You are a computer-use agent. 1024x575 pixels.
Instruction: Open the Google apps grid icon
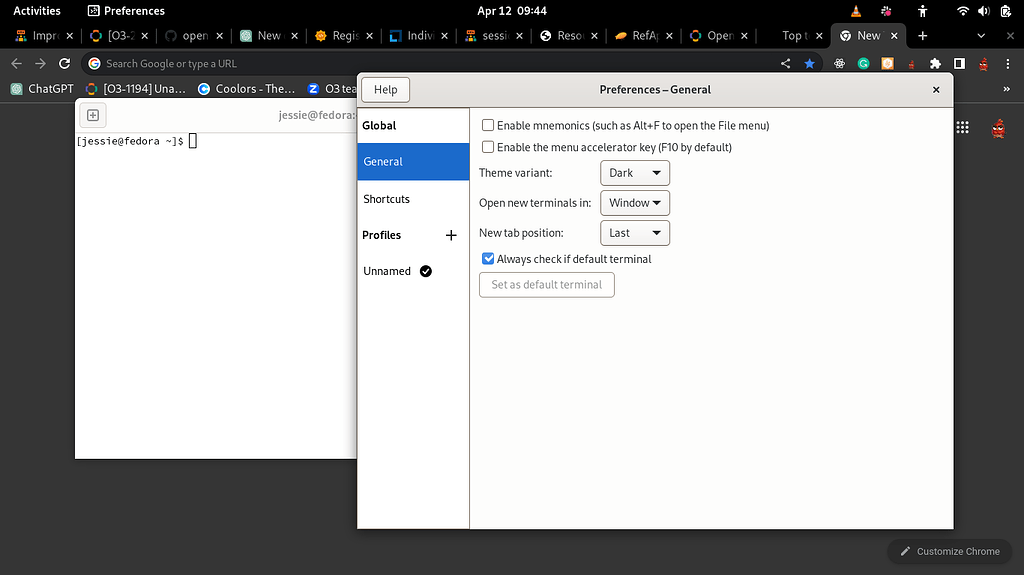tap(962, 127)
